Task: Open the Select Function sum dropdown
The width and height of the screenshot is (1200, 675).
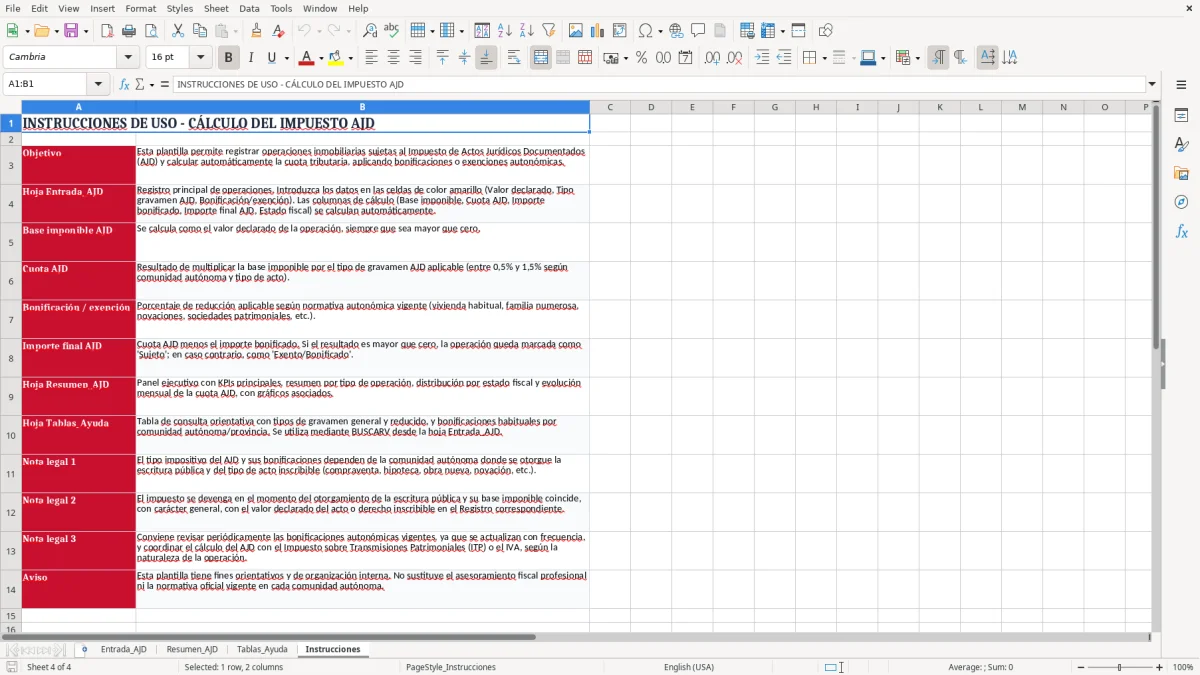Action: tap(151, 85)
